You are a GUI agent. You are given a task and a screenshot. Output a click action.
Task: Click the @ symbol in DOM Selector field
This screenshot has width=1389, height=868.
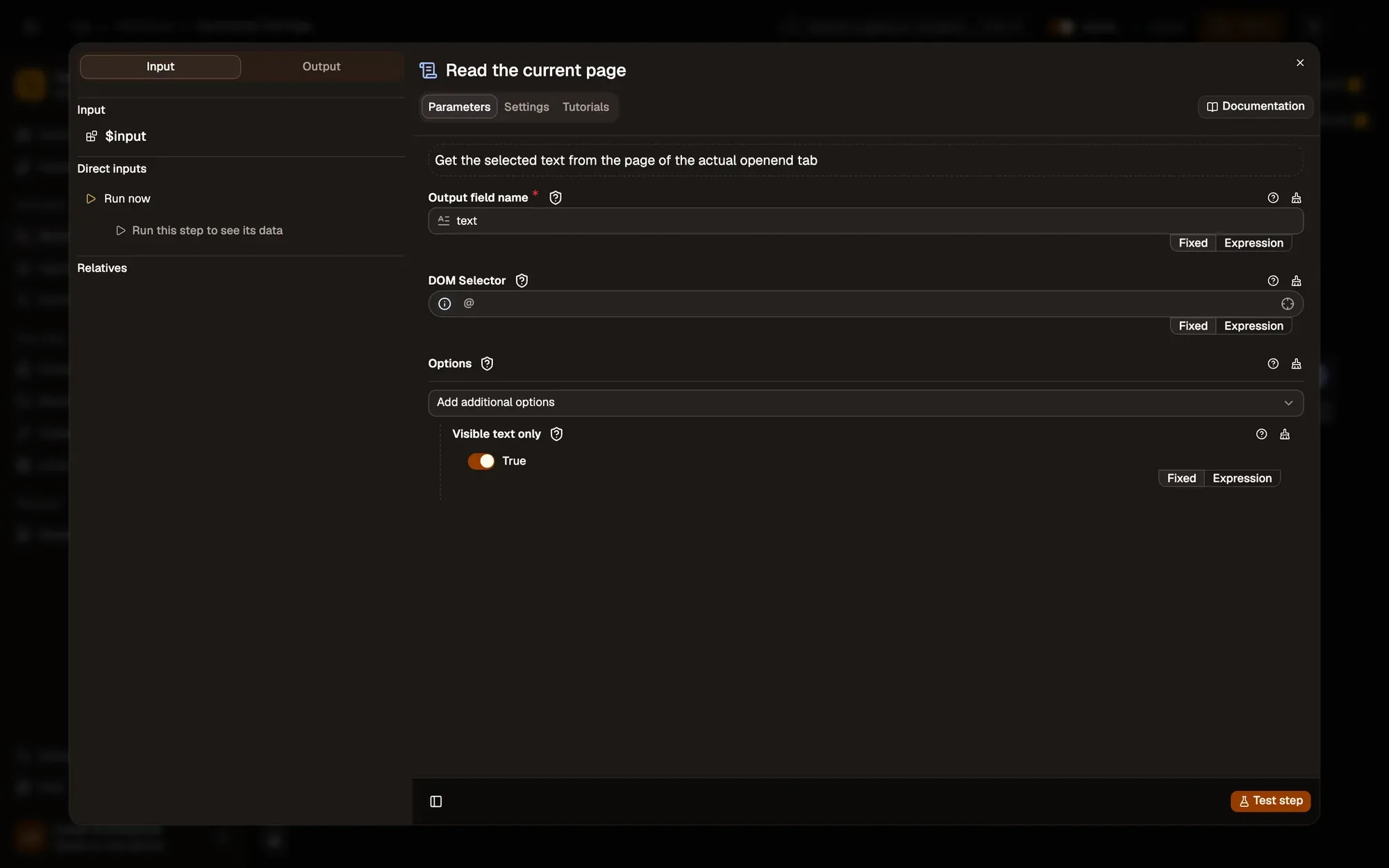(469, 303)
